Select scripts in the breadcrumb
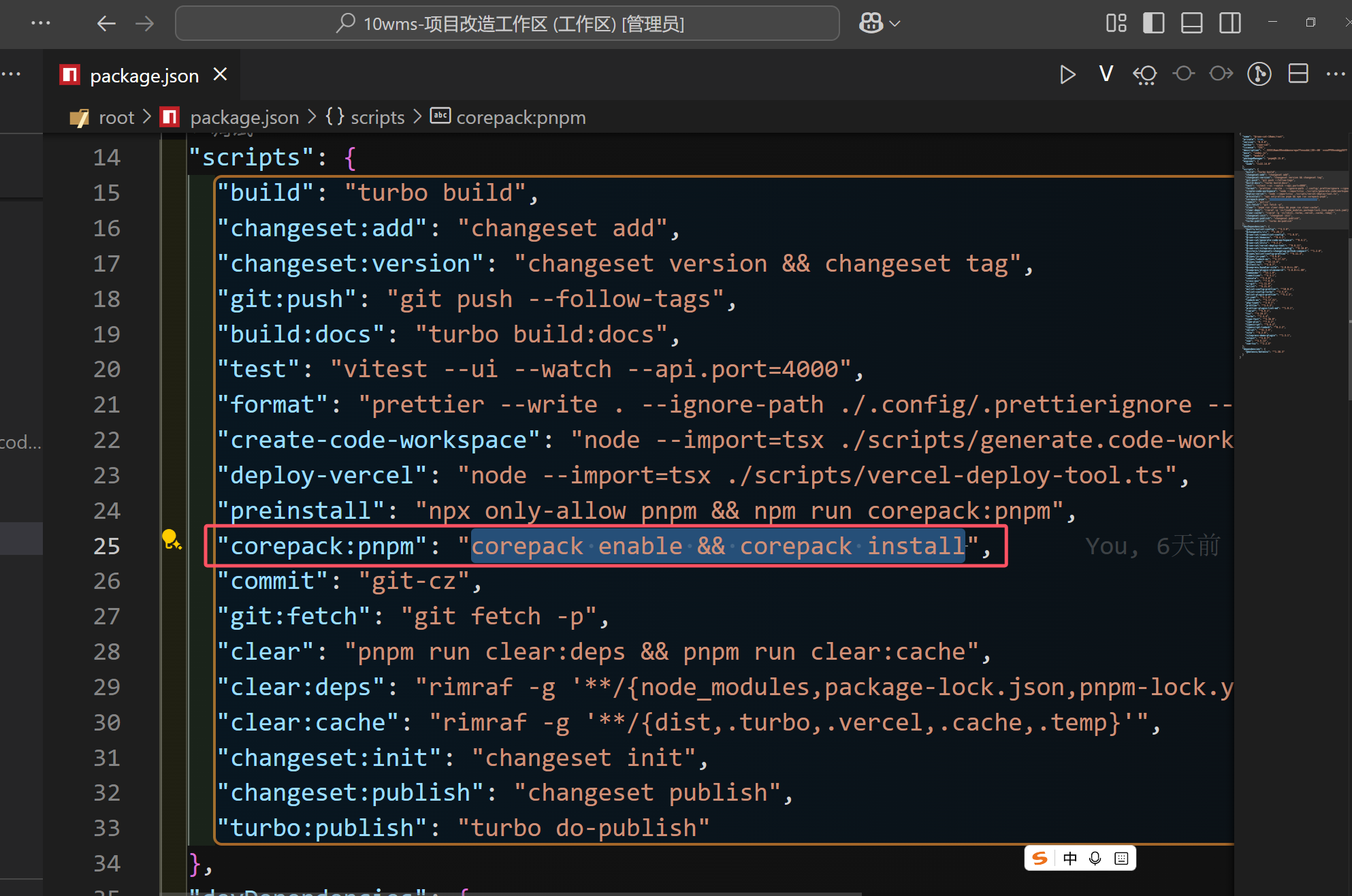 tap(378, 118)
